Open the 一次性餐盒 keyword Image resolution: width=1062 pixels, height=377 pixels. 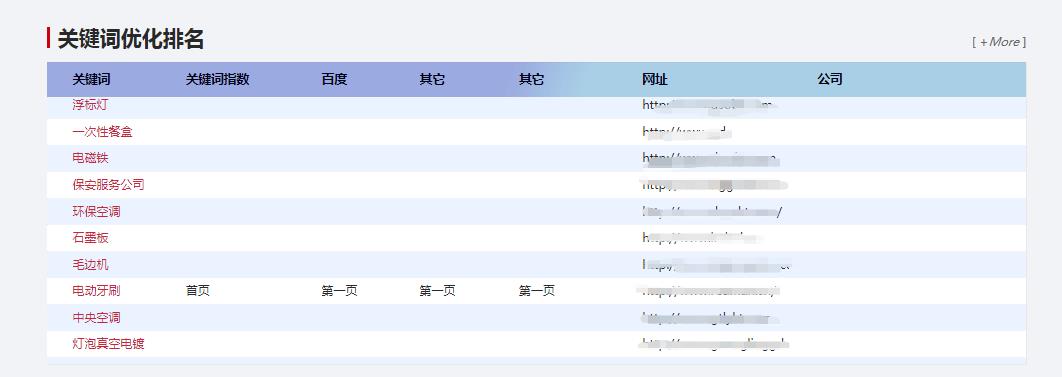(x=102, y=132)
